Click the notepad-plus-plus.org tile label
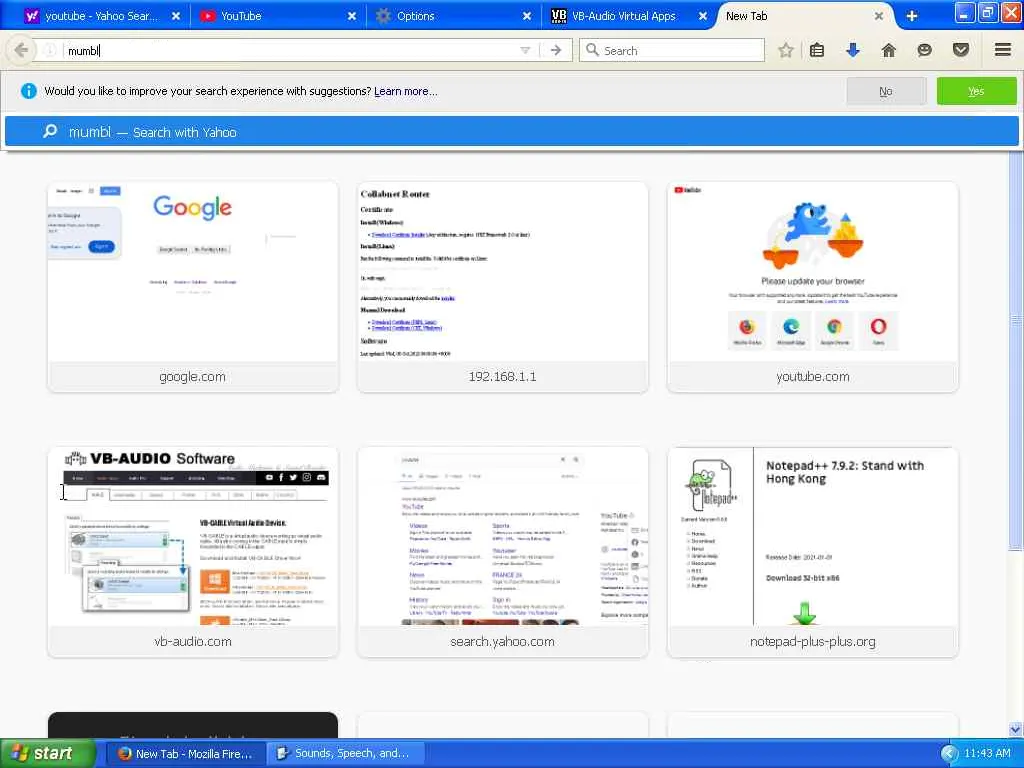This screenshot has height=768, width=1024. (812, 642)
